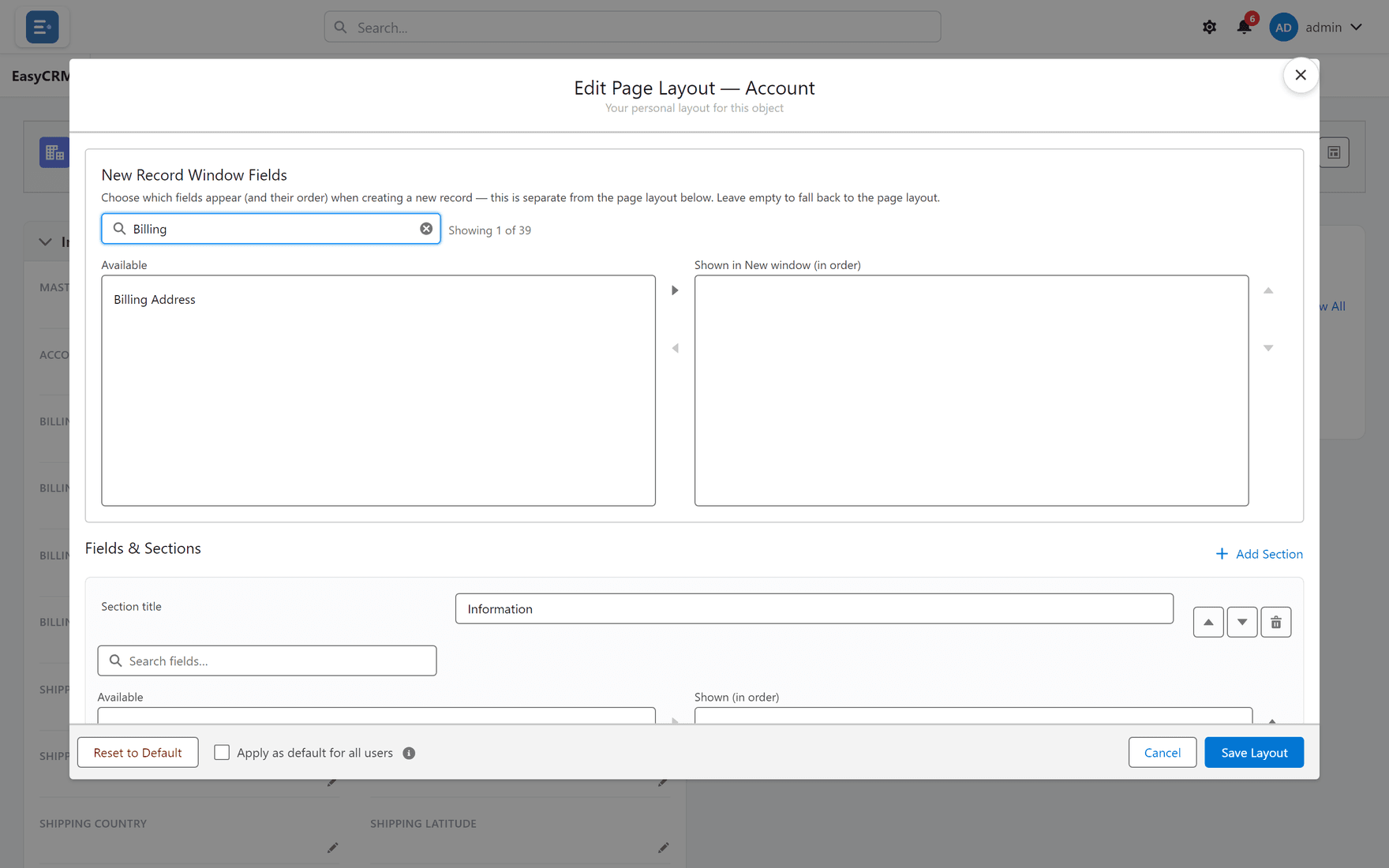1389x868 pixels.
Task: Click the Cancel button
Action: [1162, 753]
